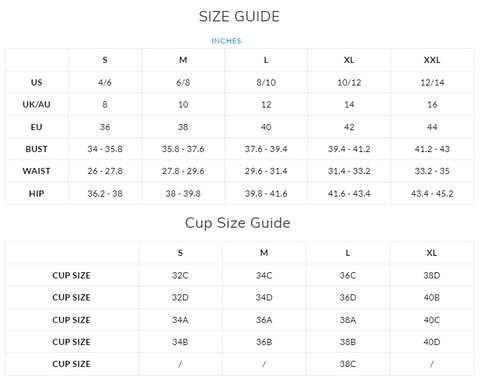Click the 38D cup size cell
480x381 pixels.
coord(432,276)
